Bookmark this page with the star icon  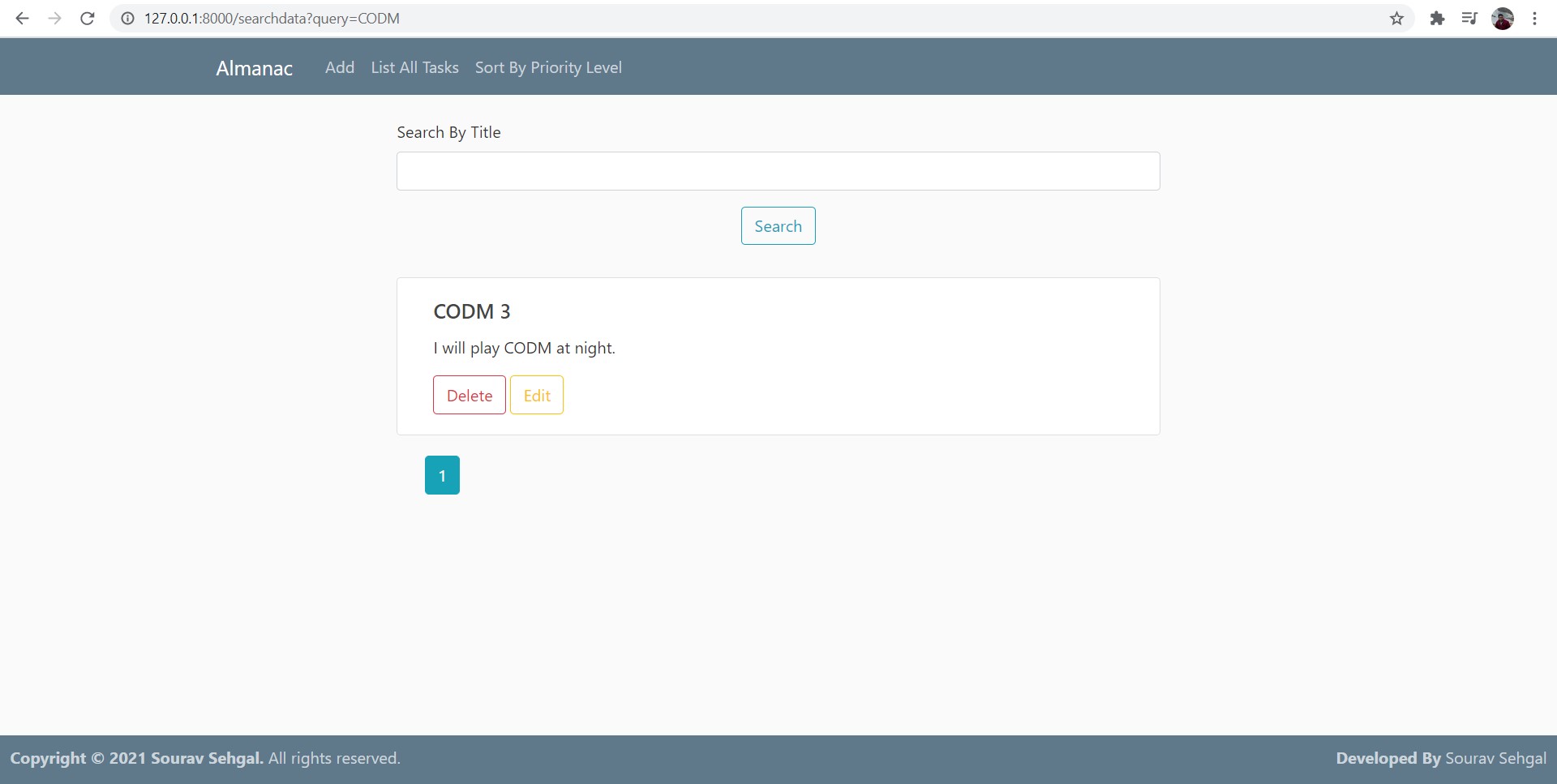[1396, 18]
